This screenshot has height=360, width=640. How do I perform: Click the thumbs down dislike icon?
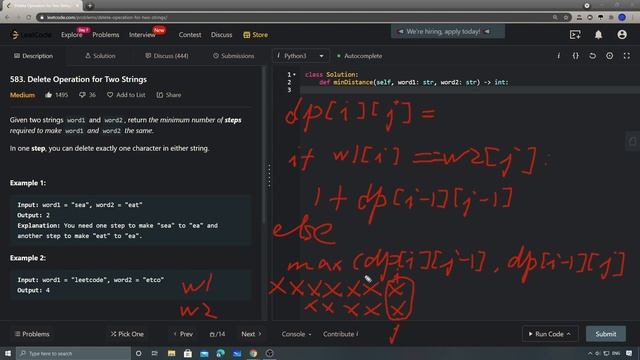[82, 95]
